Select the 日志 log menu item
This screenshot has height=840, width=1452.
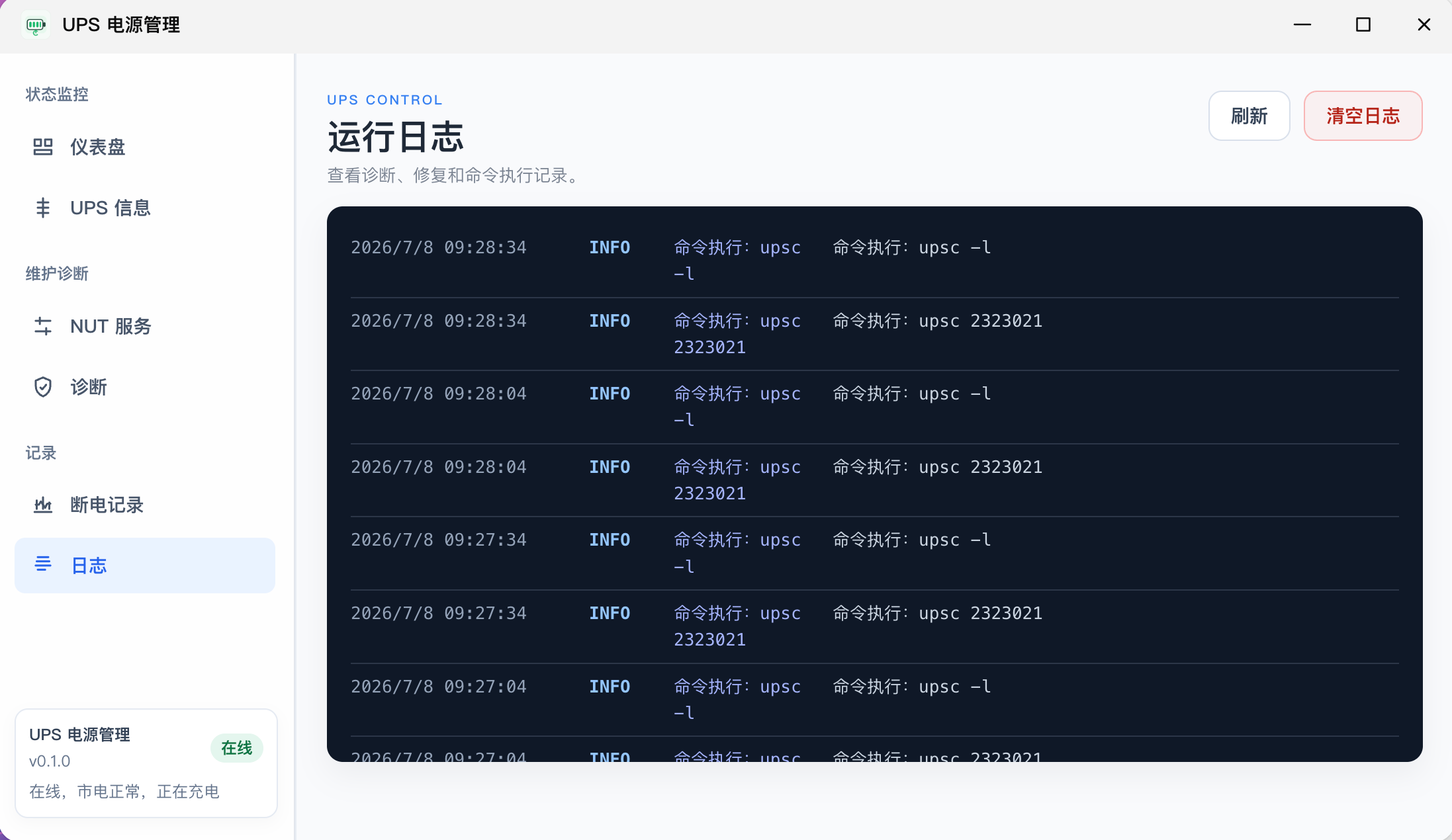pyautogui.click(x=145, y=566)
